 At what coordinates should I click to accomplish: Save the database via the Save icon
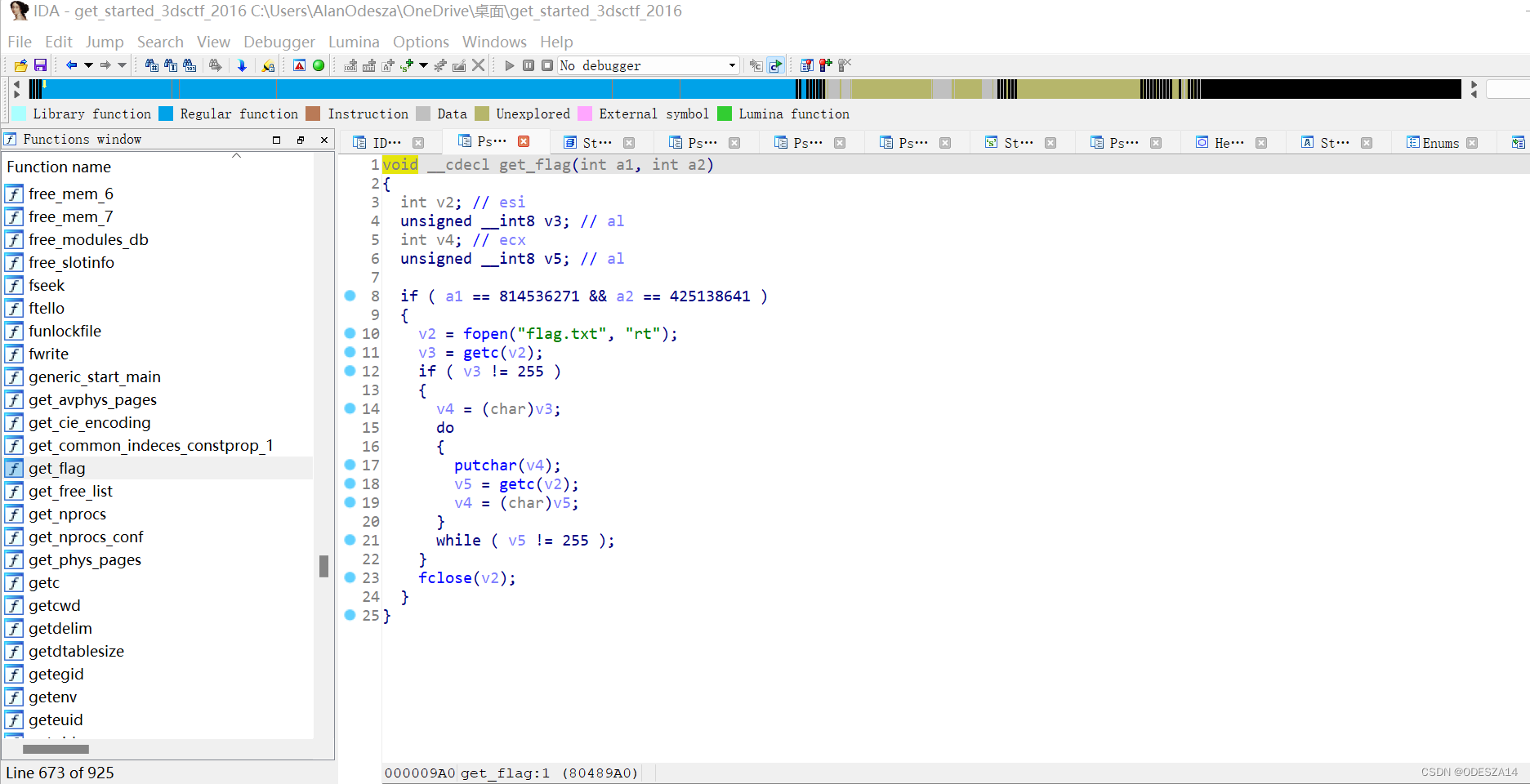tap(38, 65)
